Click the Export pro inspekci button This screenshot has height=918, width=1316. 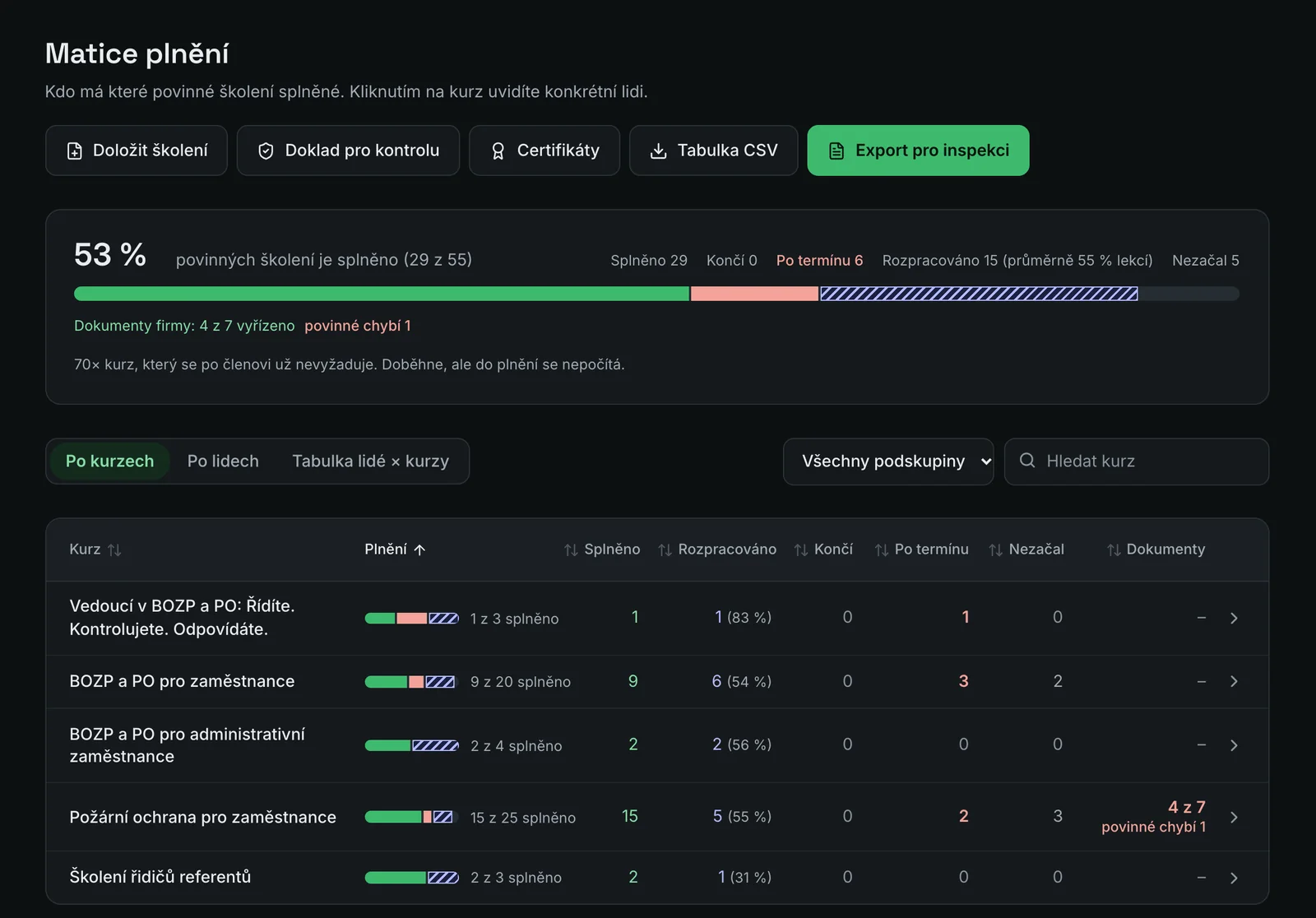(918, 151)
